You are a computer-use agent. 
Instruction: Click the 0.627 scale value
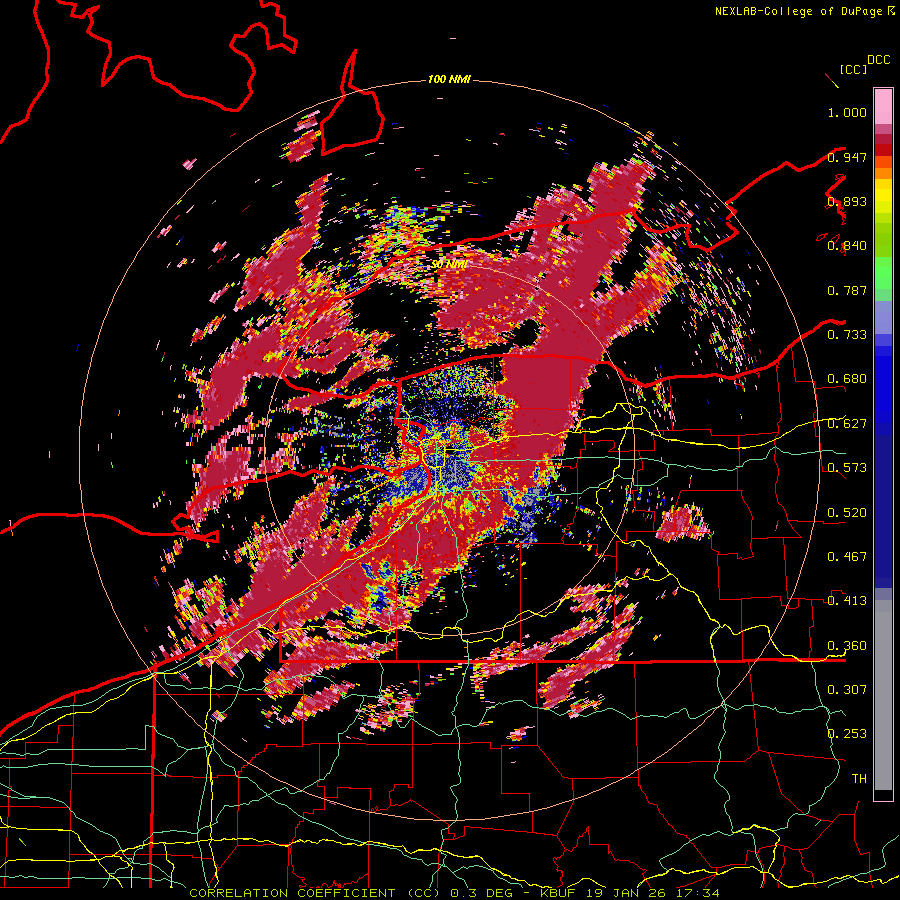point(847,424)
